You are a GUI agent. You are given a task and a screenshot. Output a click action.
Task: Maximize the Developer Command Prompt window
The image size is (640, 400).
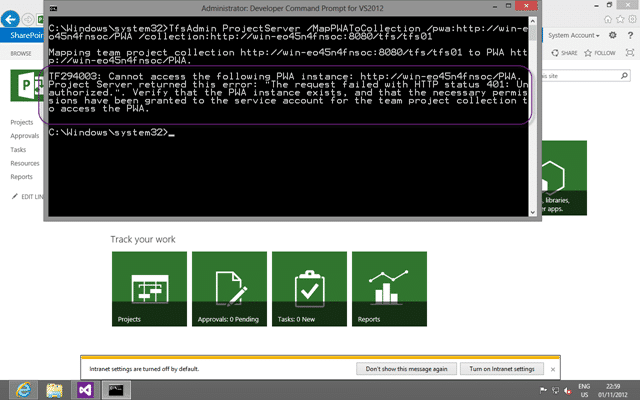[508, 6]
